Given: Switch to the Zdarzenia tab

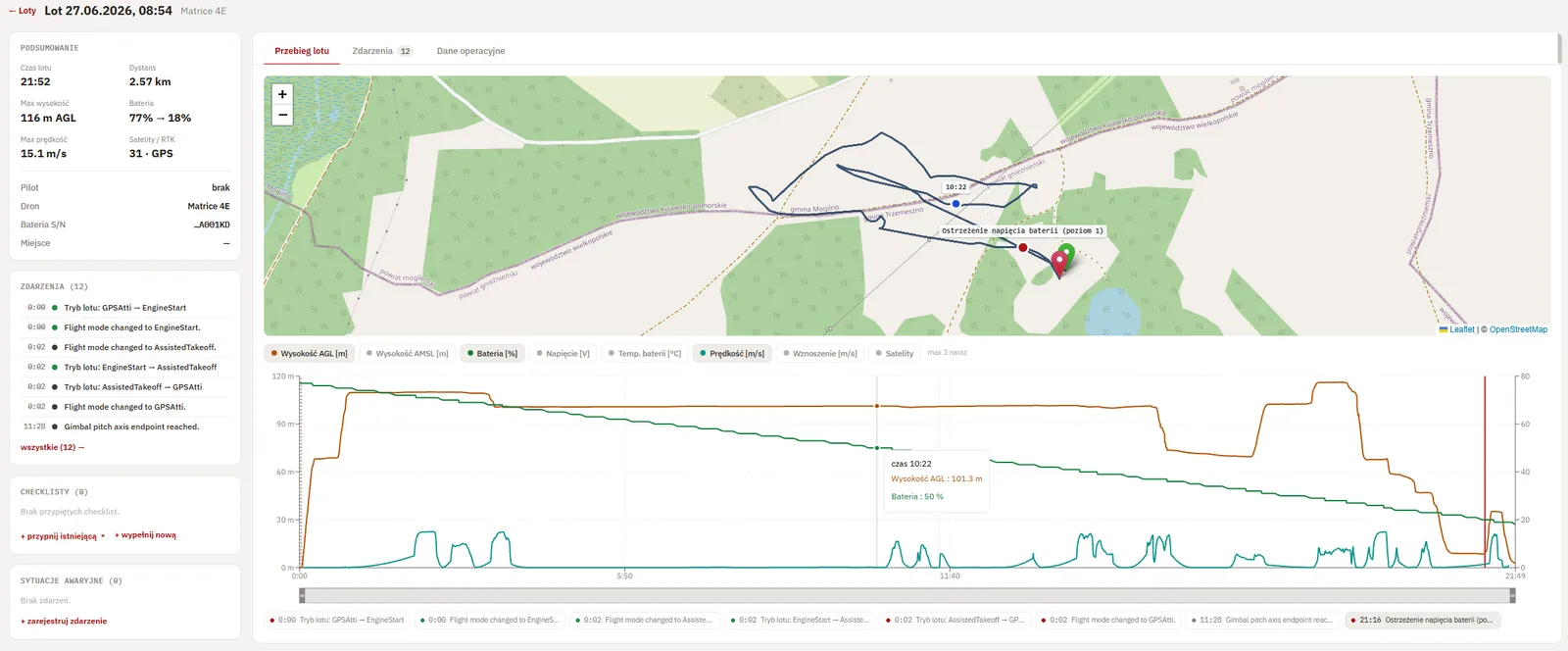Looking at the screenshot, I should coord(382,51).
